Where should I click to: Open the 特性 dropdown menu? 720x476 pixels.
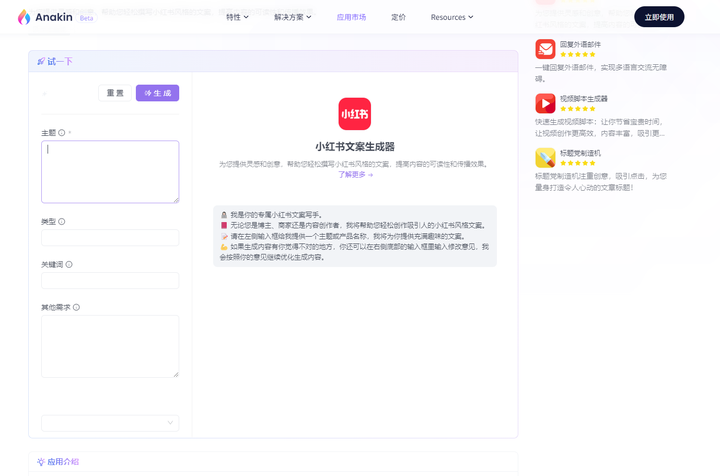[x=237, y=17]
